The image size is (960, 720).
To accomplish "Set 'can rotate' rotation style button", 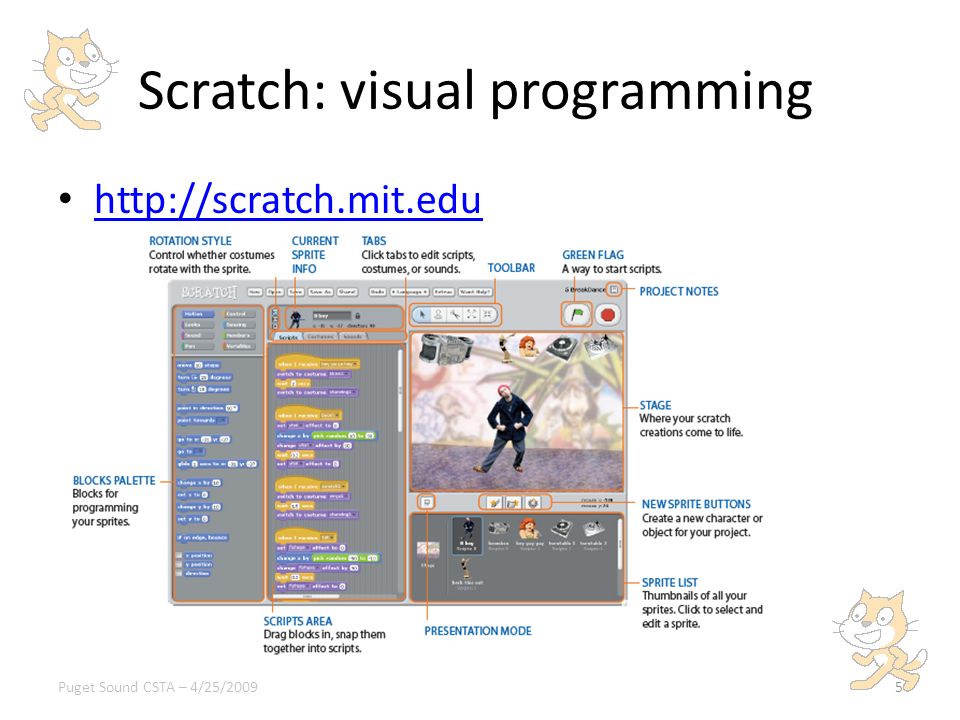I will tap(275, 312).
